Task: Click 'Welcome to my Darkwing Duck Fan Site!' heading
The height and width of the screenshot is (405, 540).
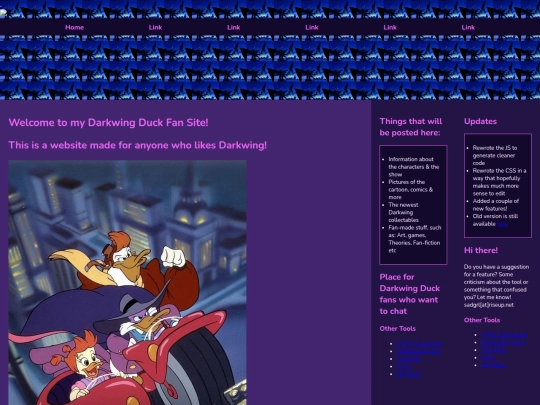Action: [x=108, y=123]
